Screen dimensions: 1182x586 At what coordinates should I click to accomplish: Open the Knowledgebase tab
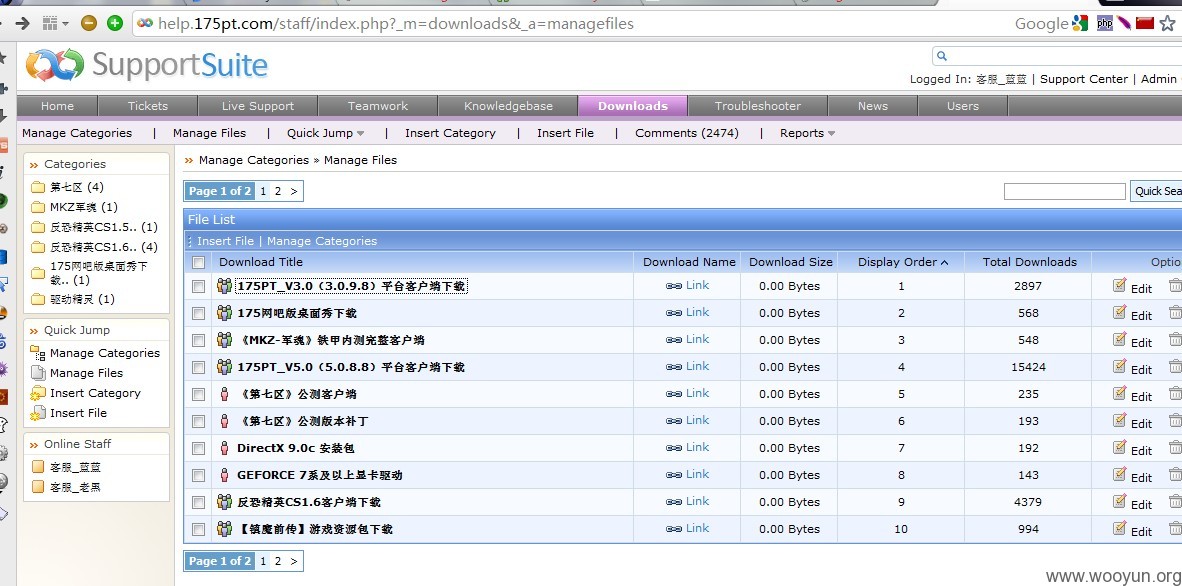(x=508, y=106)
